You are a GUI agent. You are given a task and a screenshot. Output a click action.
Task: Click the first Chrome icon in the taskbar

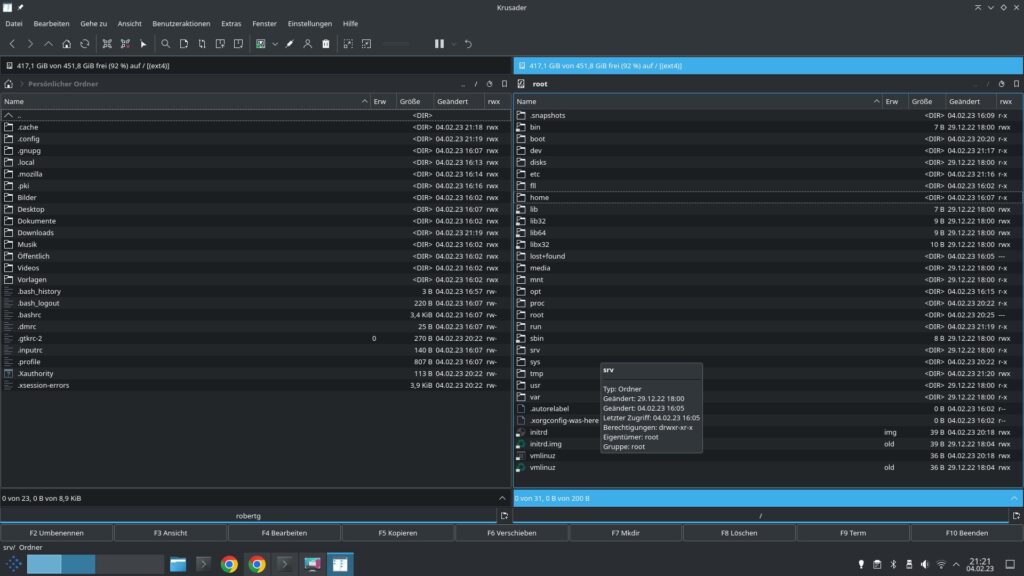229,564
